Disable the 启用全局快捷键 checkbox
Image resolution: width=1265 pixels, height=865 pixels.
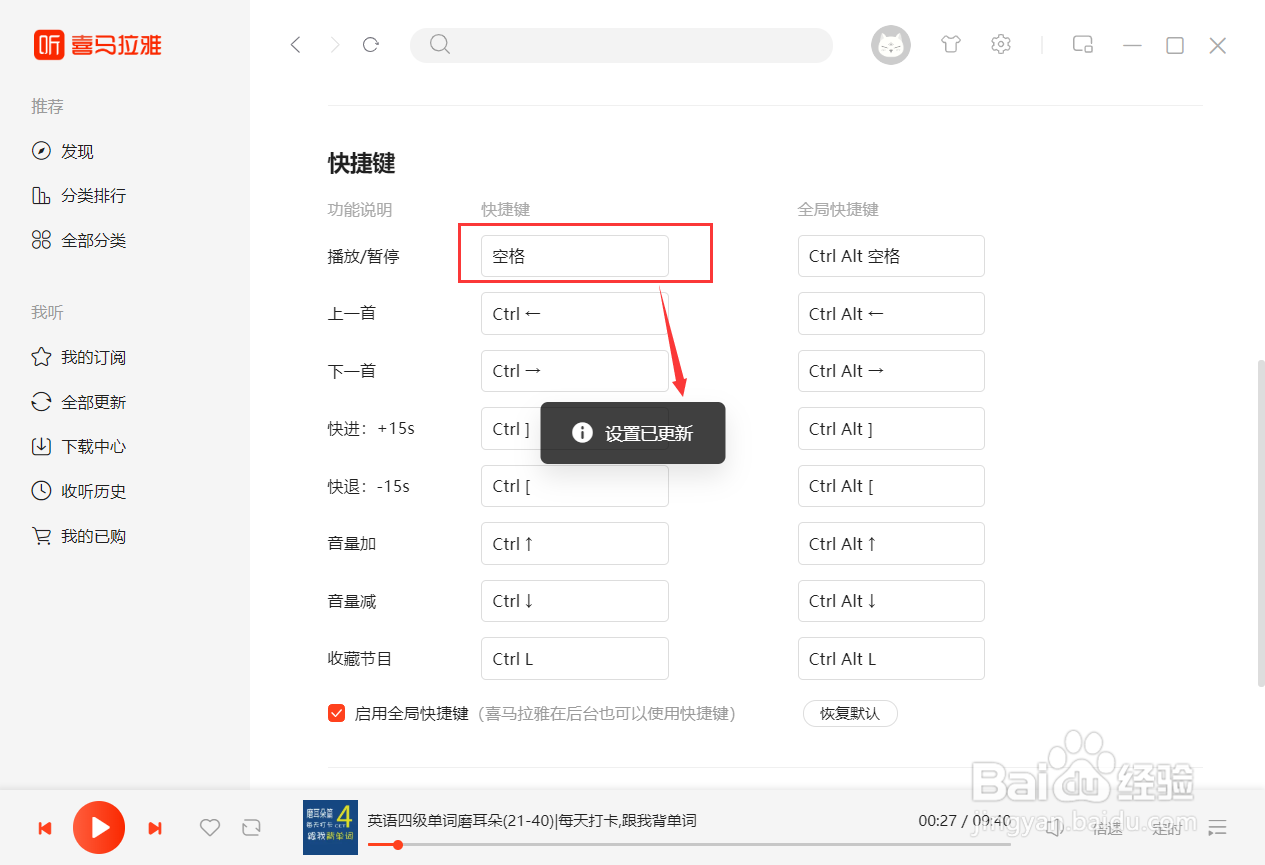click(336, 712)
